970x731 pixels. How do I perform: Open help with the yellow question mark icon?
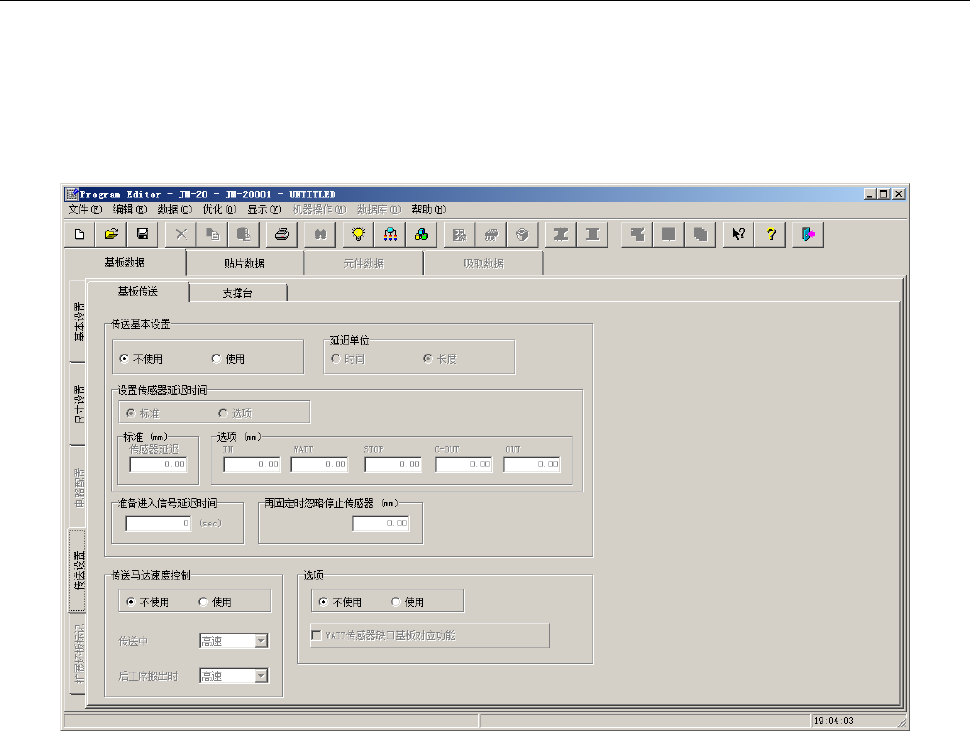point(771,234)
